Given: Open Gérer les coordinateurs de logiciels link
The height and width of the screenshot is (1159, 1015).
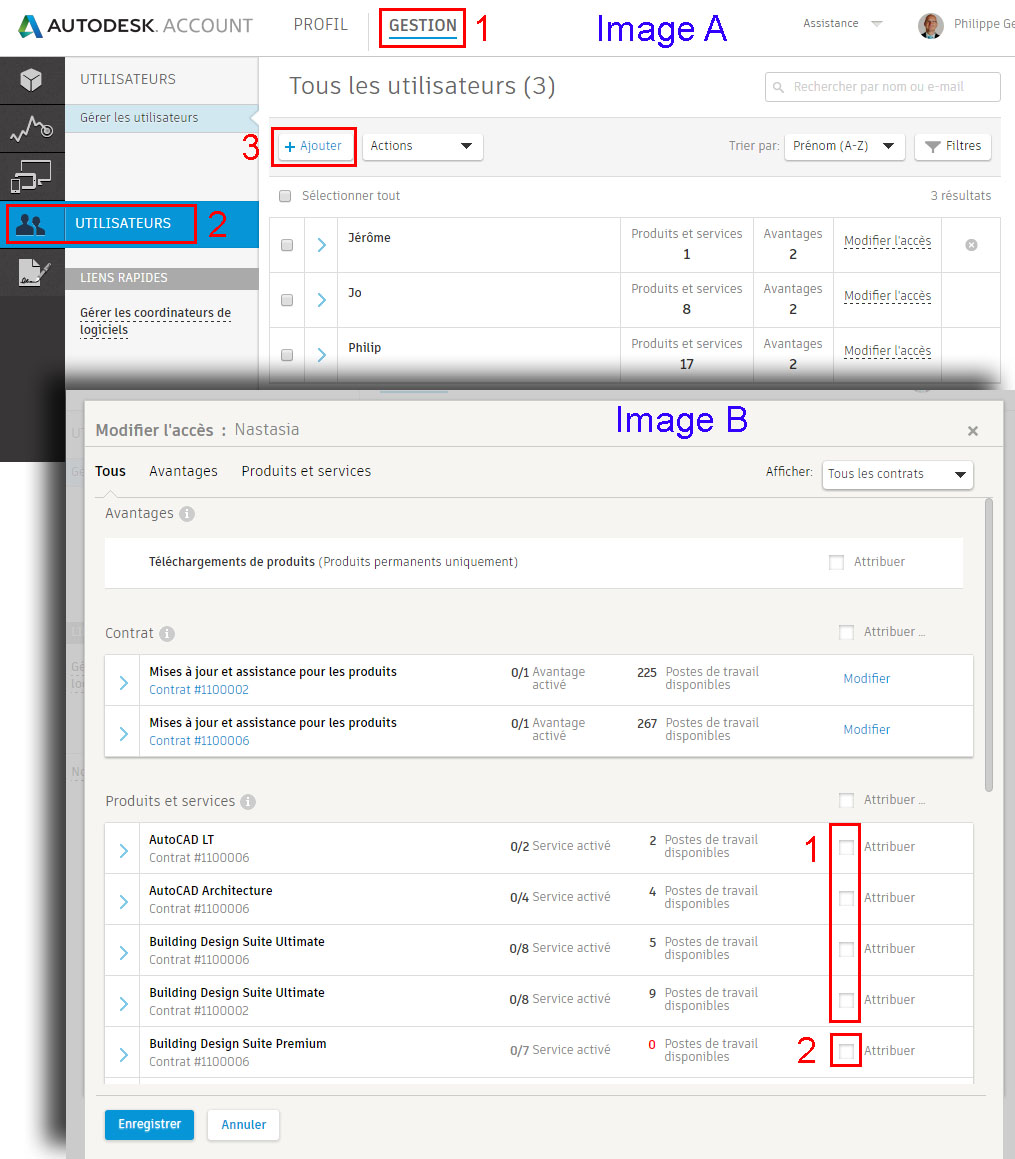Looking at the screenshot, I should tap(155, 322).
